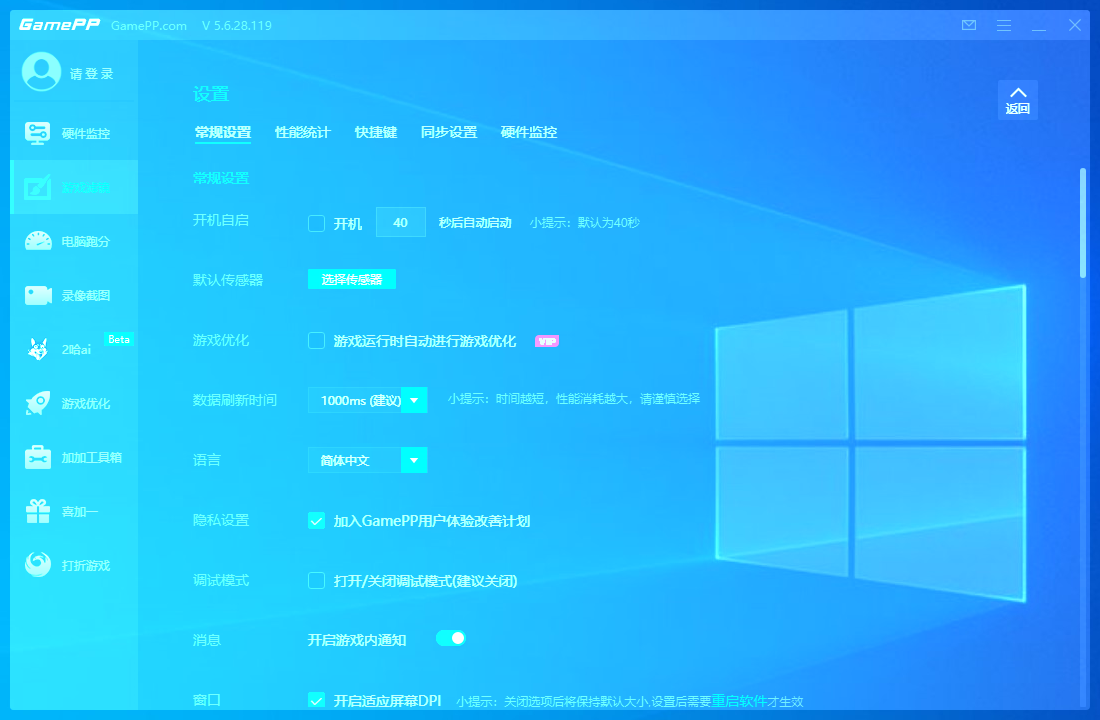Viewport: 1100px width, 720px height.
Task: Enable the 开机 auto-start checkbox
Action: click(316, 223)
